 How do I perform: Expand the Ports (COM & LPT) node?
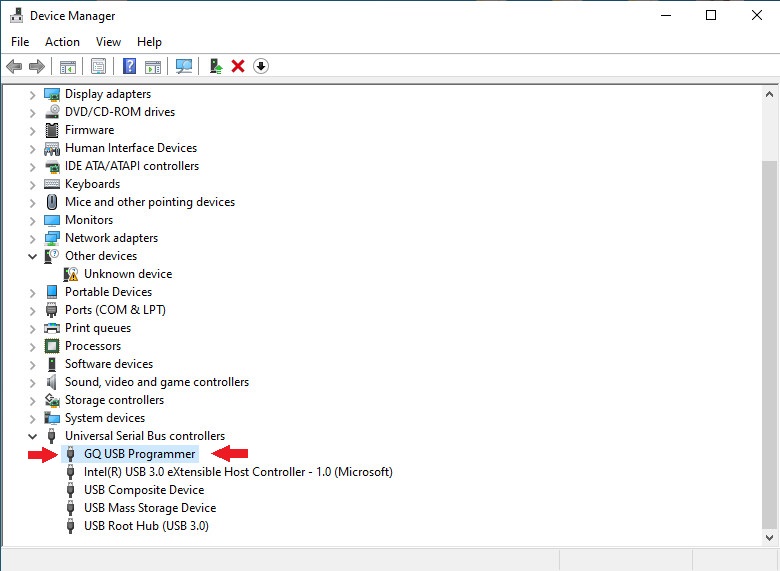click(x=33, y=310)
